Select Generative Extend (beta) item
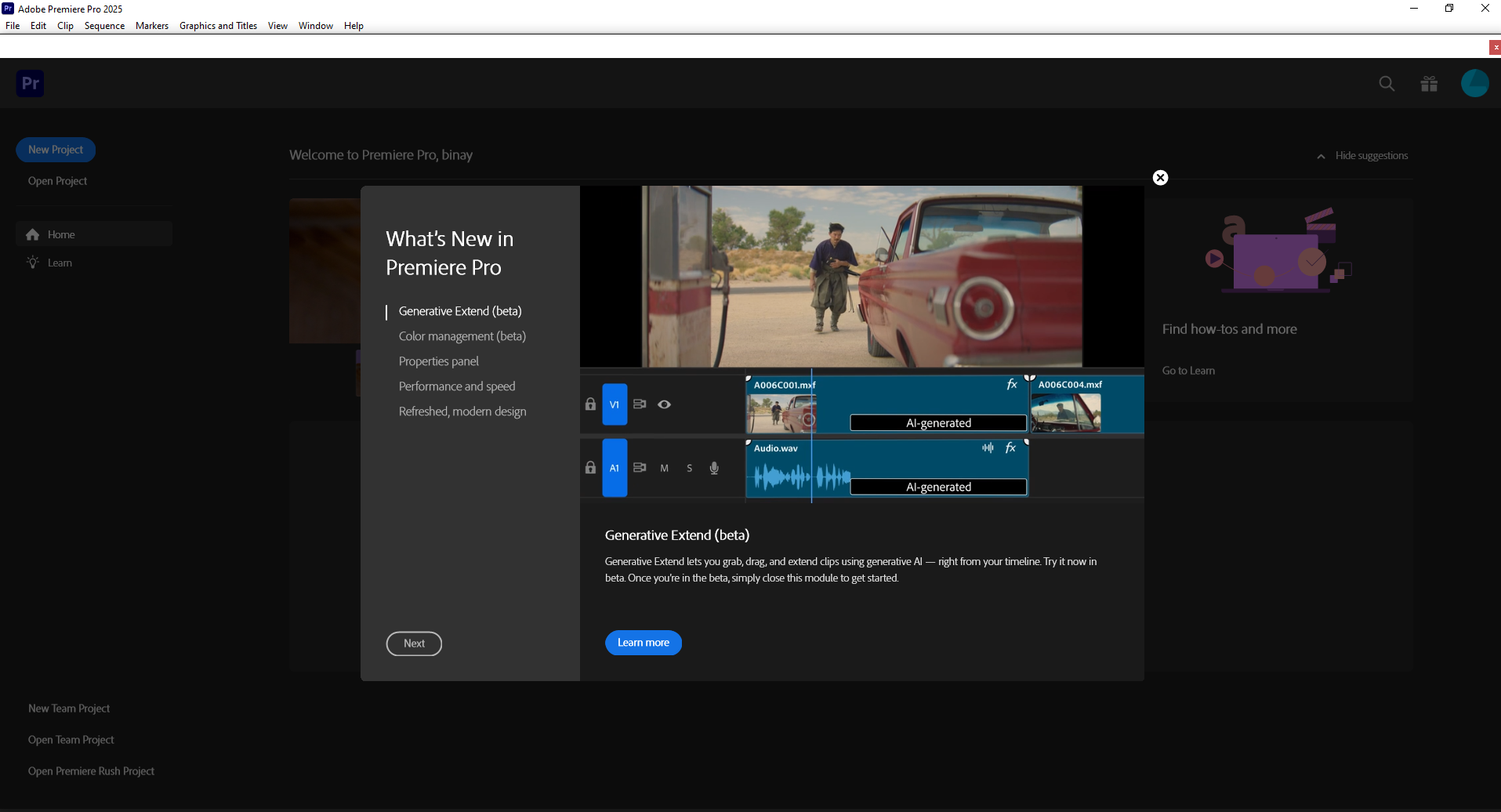This screenshot has height=812, width=1501. pyautogui.click(x=460, y=311)
